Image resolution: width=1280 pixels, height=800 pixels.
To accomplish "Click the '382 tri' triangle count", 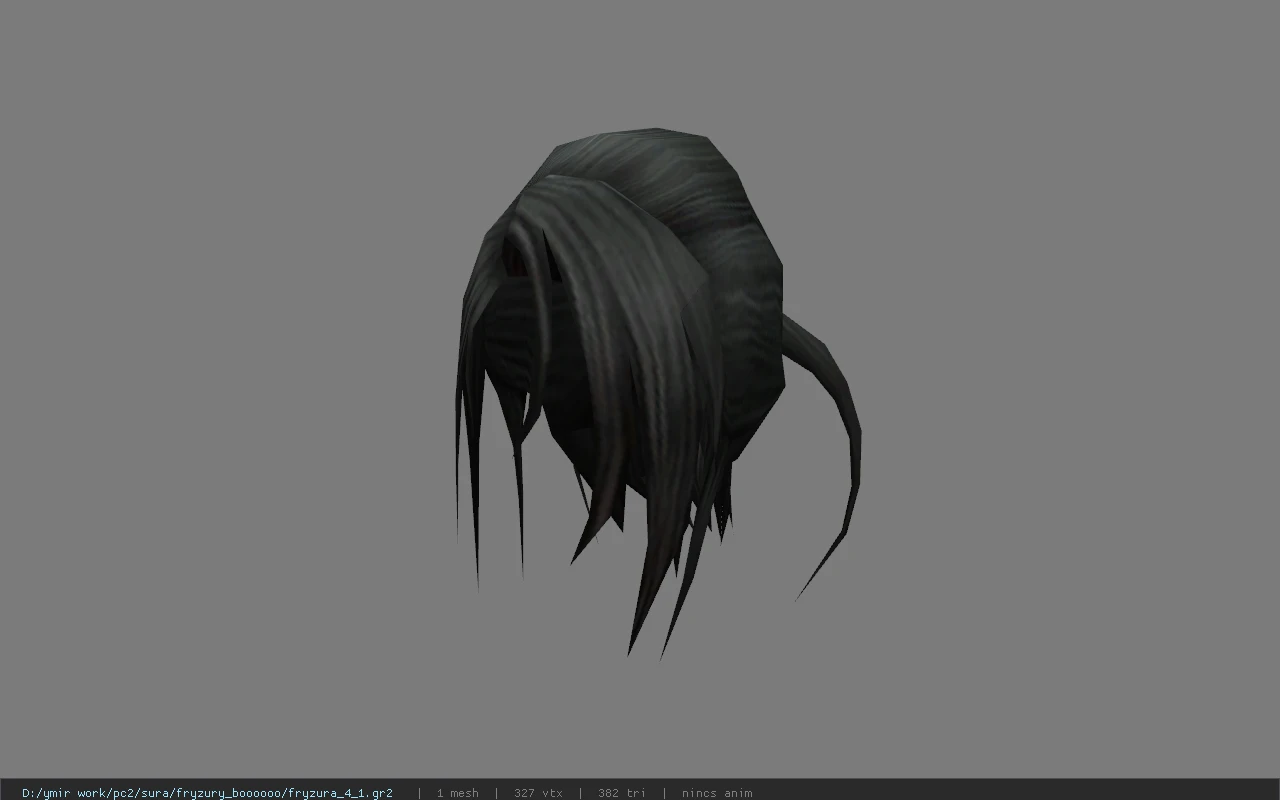I will pos(622,793).
